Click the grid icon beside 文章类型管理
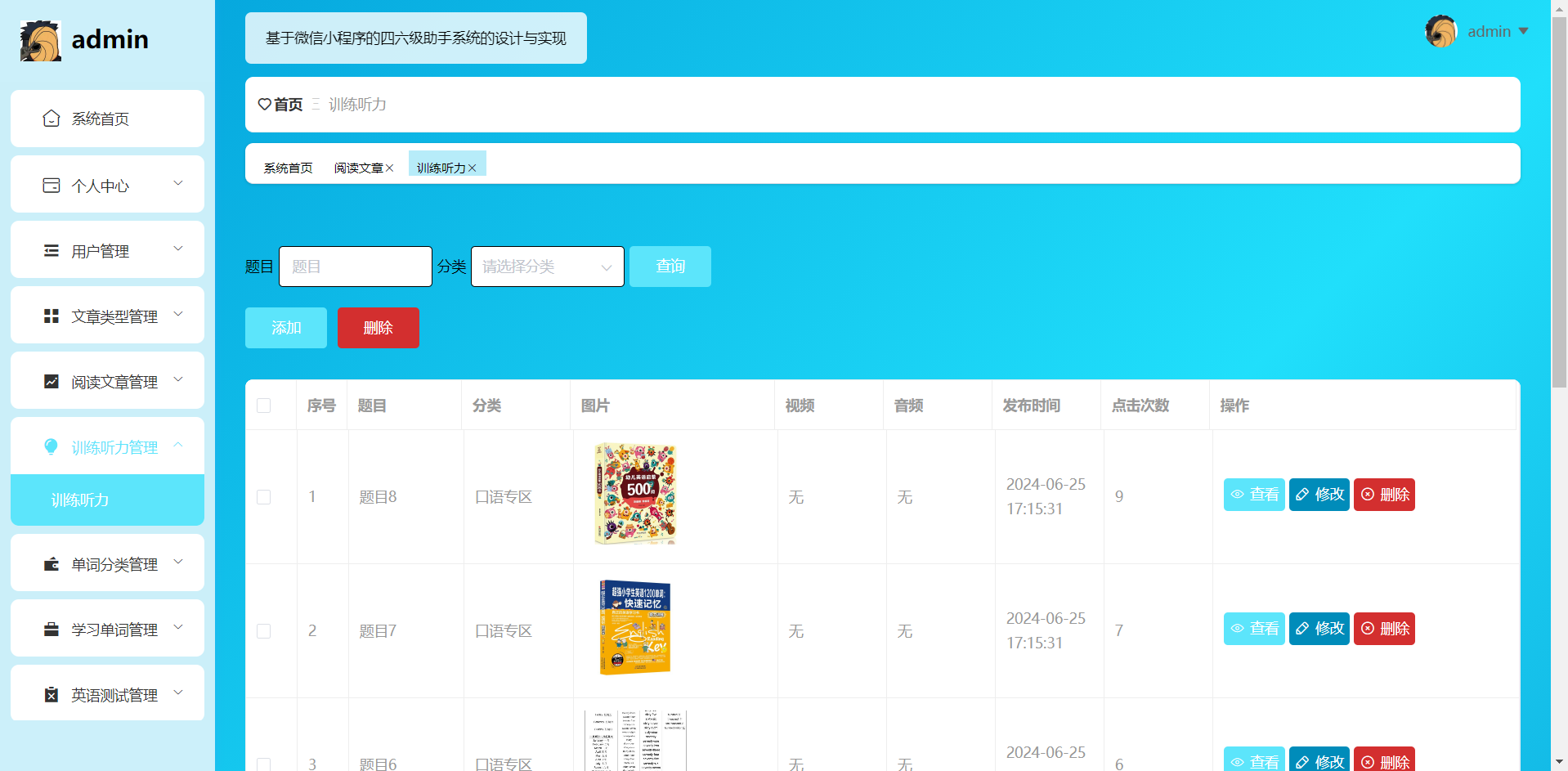 click(52, 316)
